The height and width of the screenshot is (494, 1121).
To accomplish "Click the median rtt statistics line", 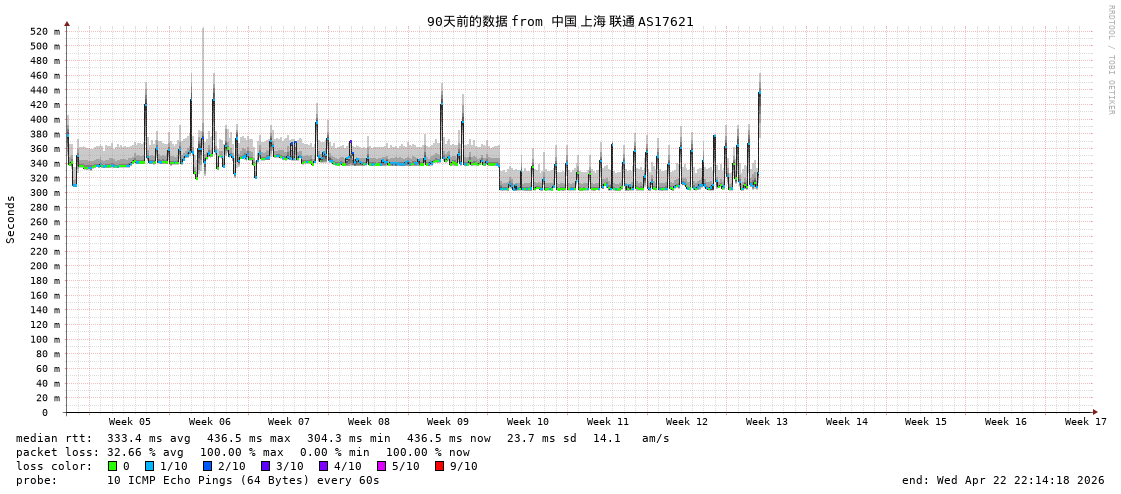I will click(343, 438).
